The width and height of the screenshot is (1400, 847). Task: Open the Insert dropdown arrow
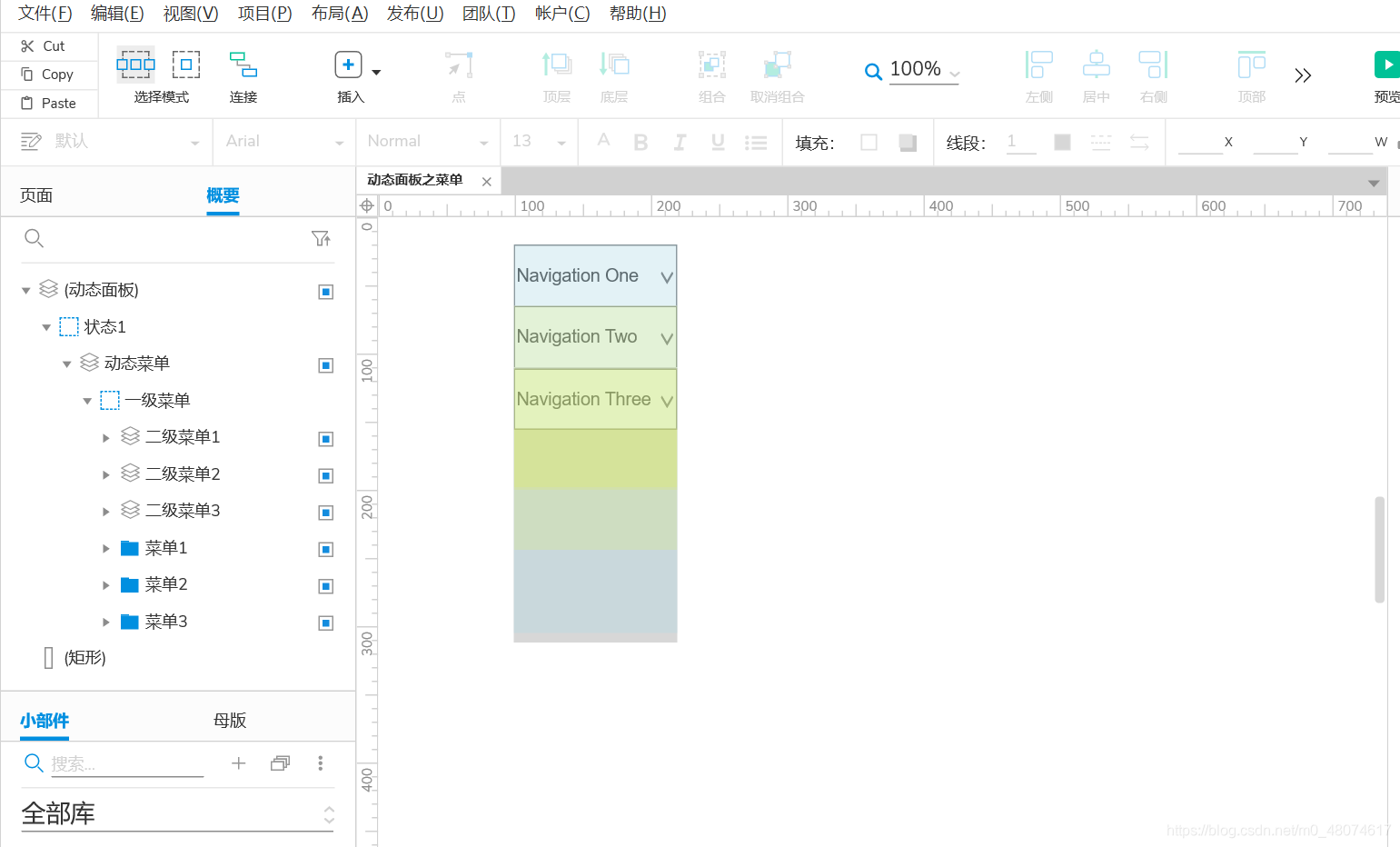(x=376, y=72)
